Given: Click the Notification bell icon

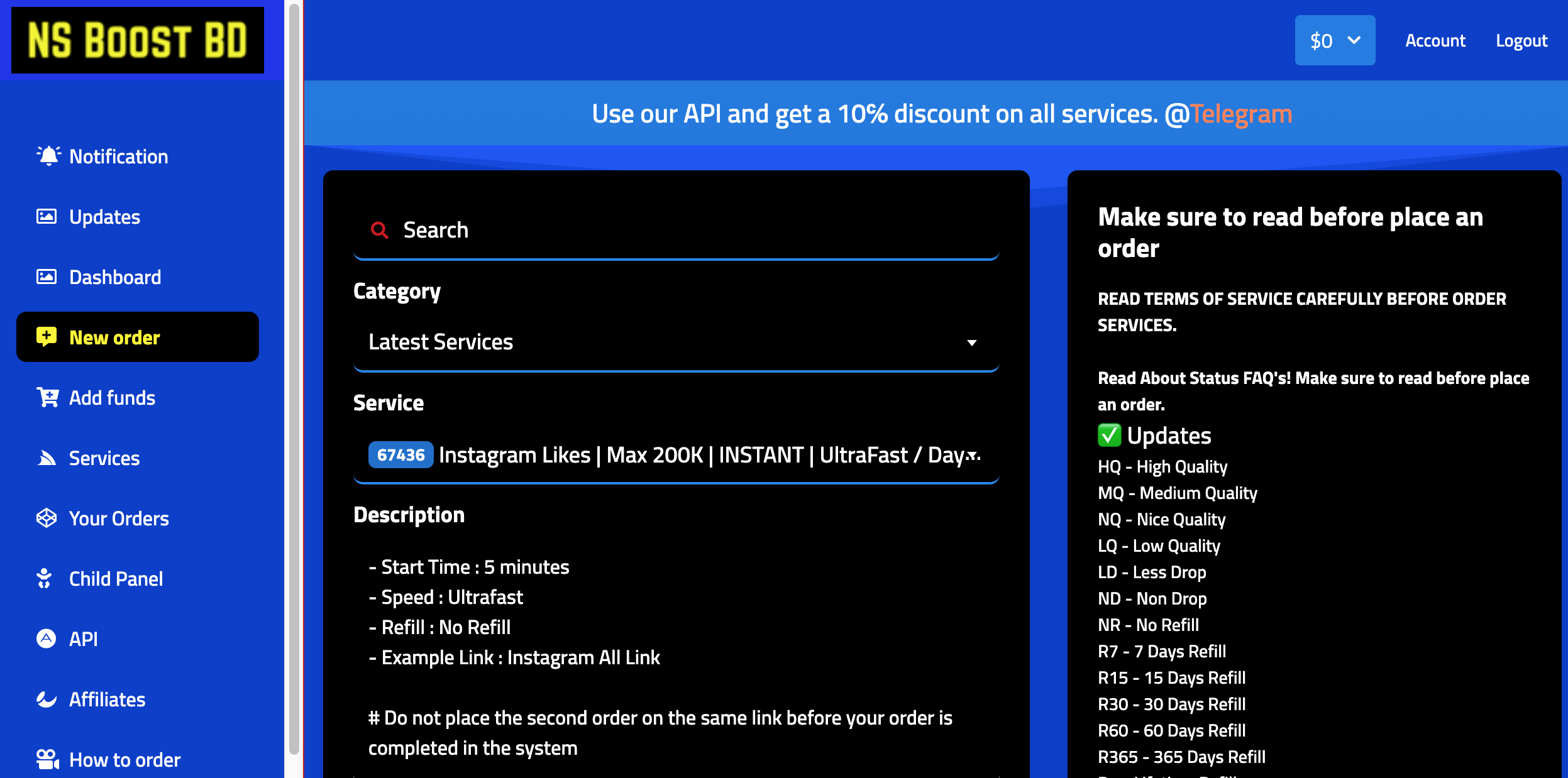Looking at the screenshot, I should (48, 156).
